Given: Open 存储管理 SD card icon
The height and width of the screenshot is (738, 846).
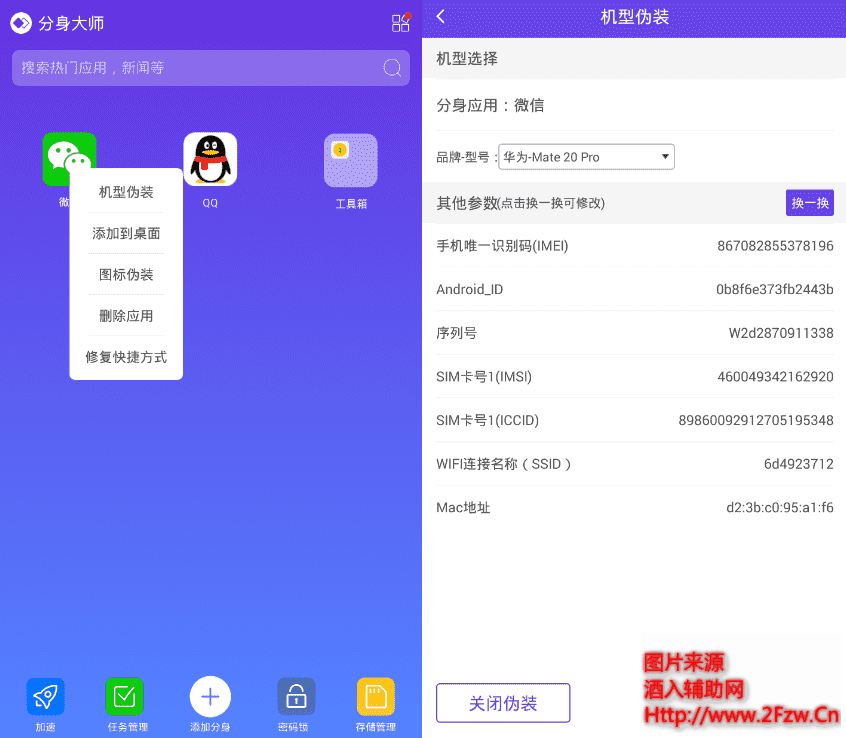Looking at the screenshot, I should 376,696.
